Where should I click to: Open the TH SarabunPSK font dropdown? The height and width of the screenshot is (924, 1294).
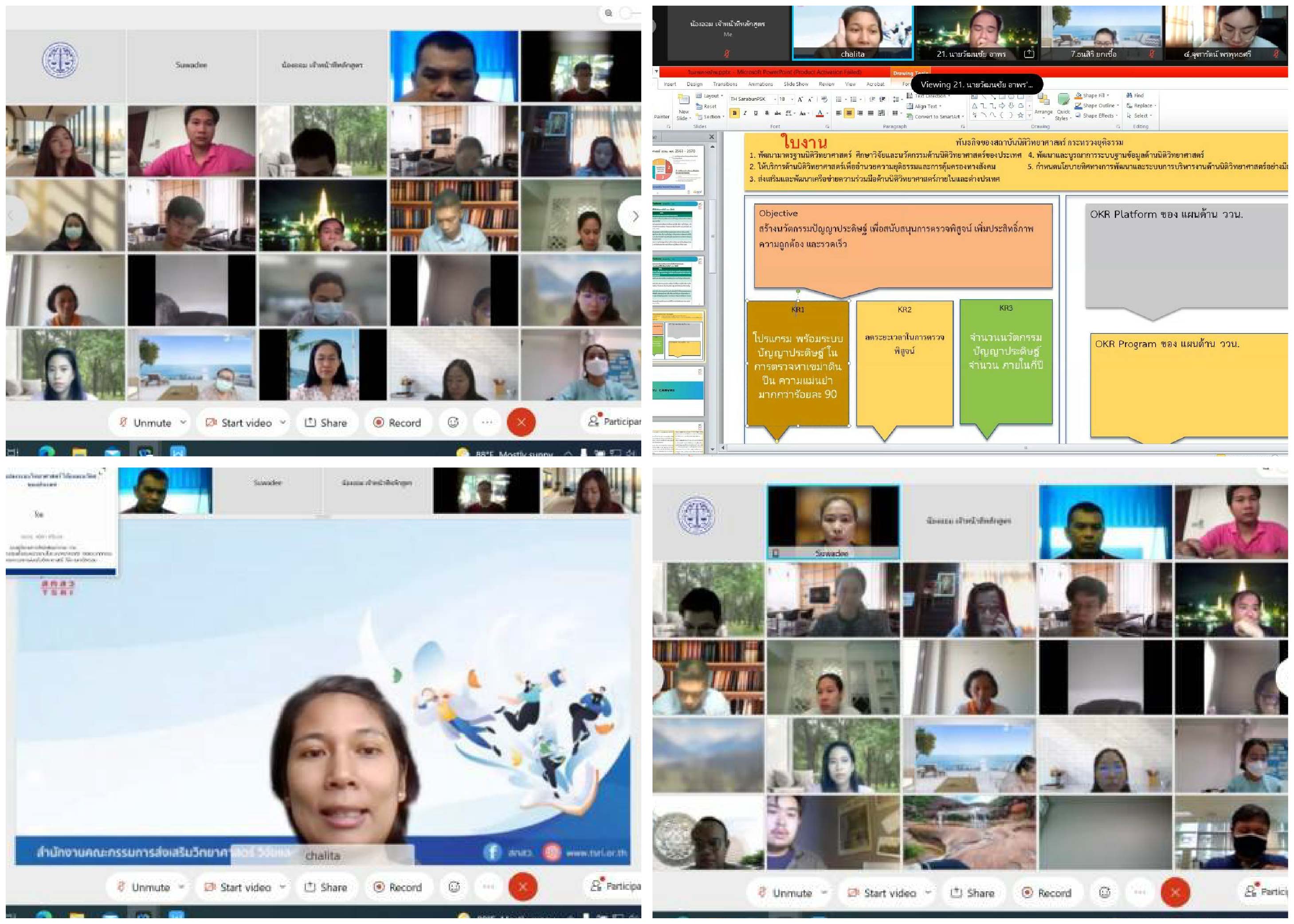[775, 100]
